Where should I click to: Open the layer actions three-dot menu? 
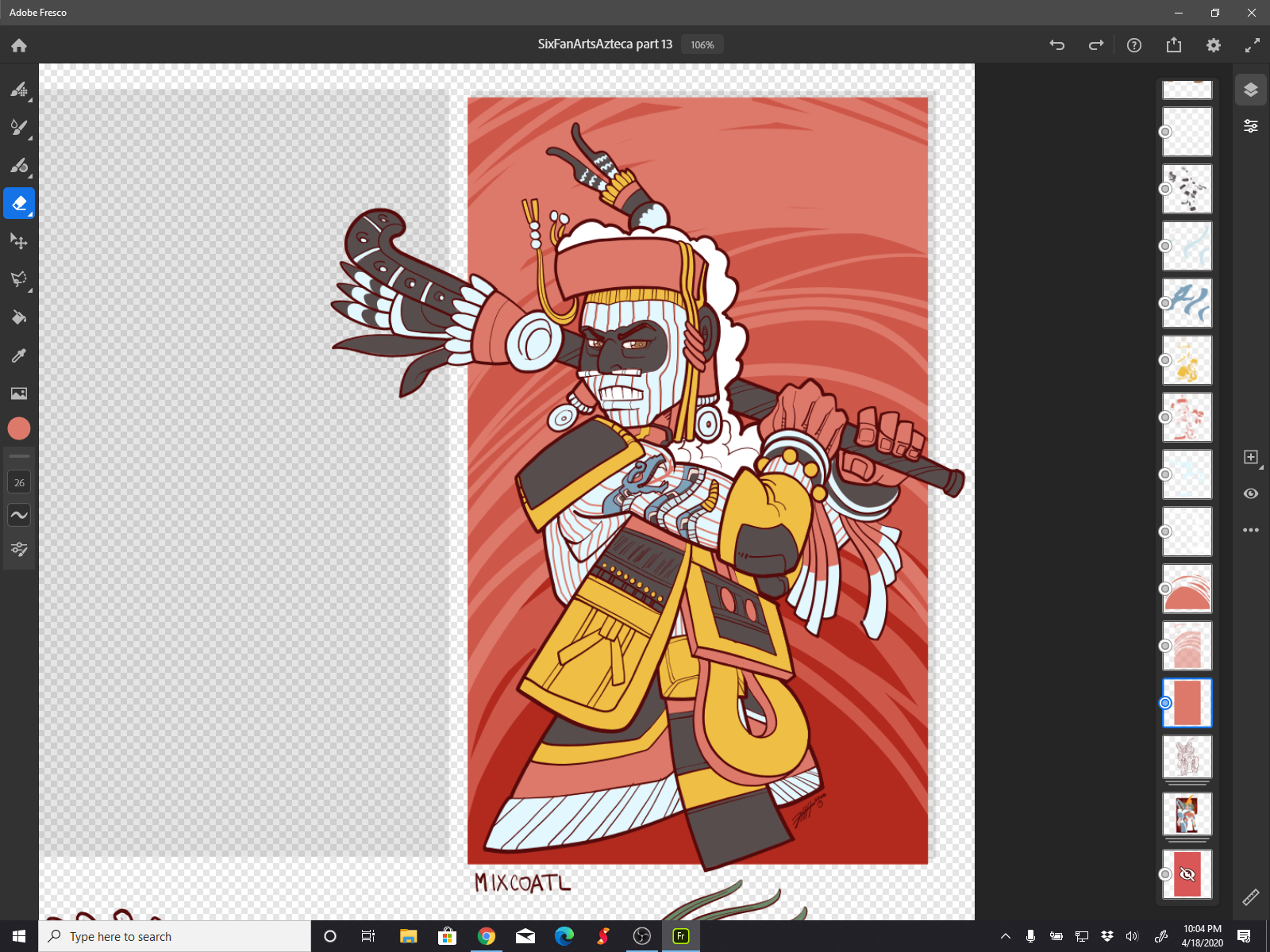tap(1251, 530)
